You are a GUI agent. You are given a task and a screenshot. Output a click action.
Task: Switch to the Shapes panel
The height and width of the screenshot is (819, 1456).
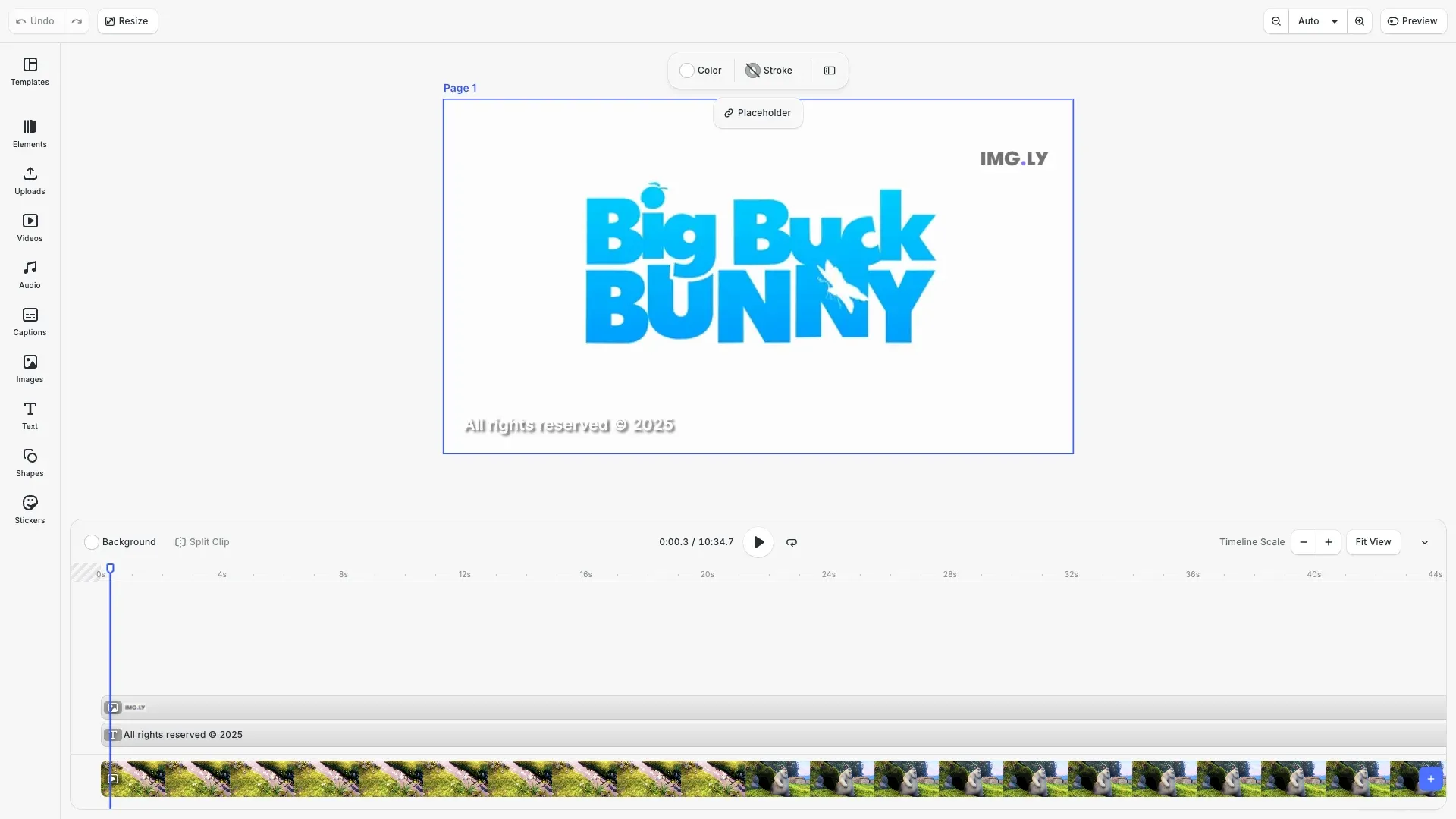pos(30,462)
